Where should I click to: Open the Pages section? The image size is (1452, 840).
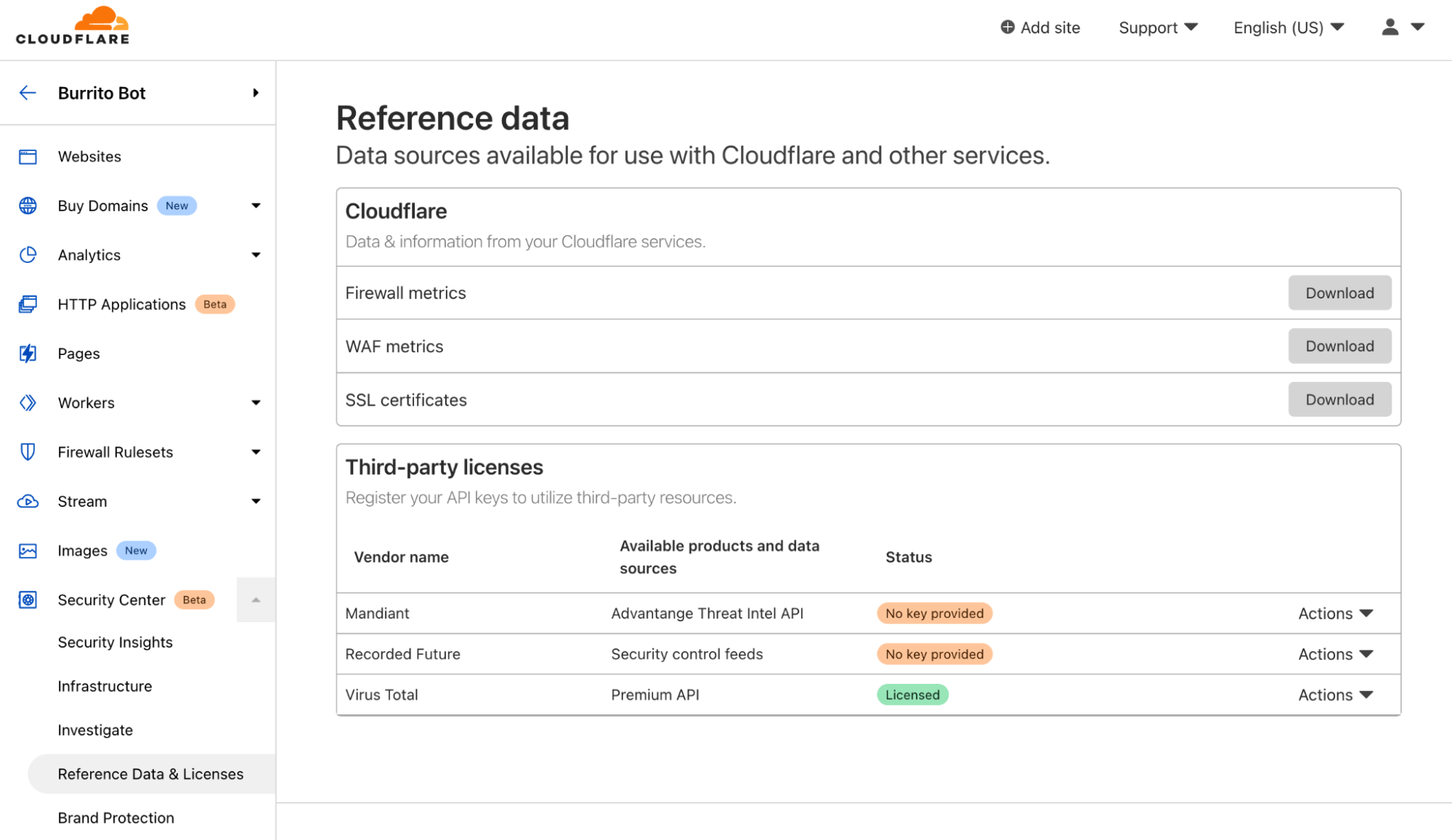(x=78, y=354)
